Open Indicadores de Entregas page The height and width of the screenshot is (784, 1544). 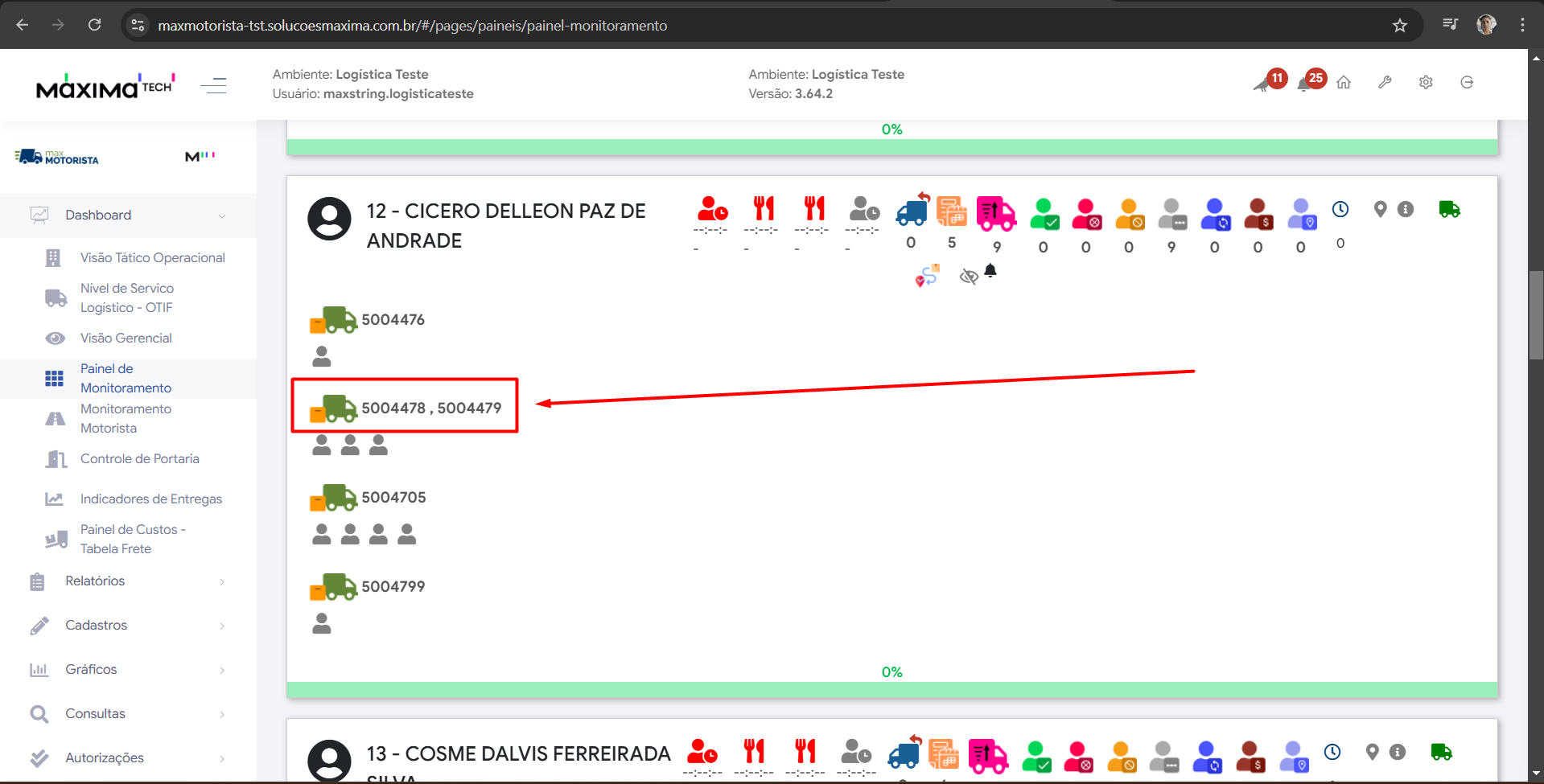pos(151,499)
